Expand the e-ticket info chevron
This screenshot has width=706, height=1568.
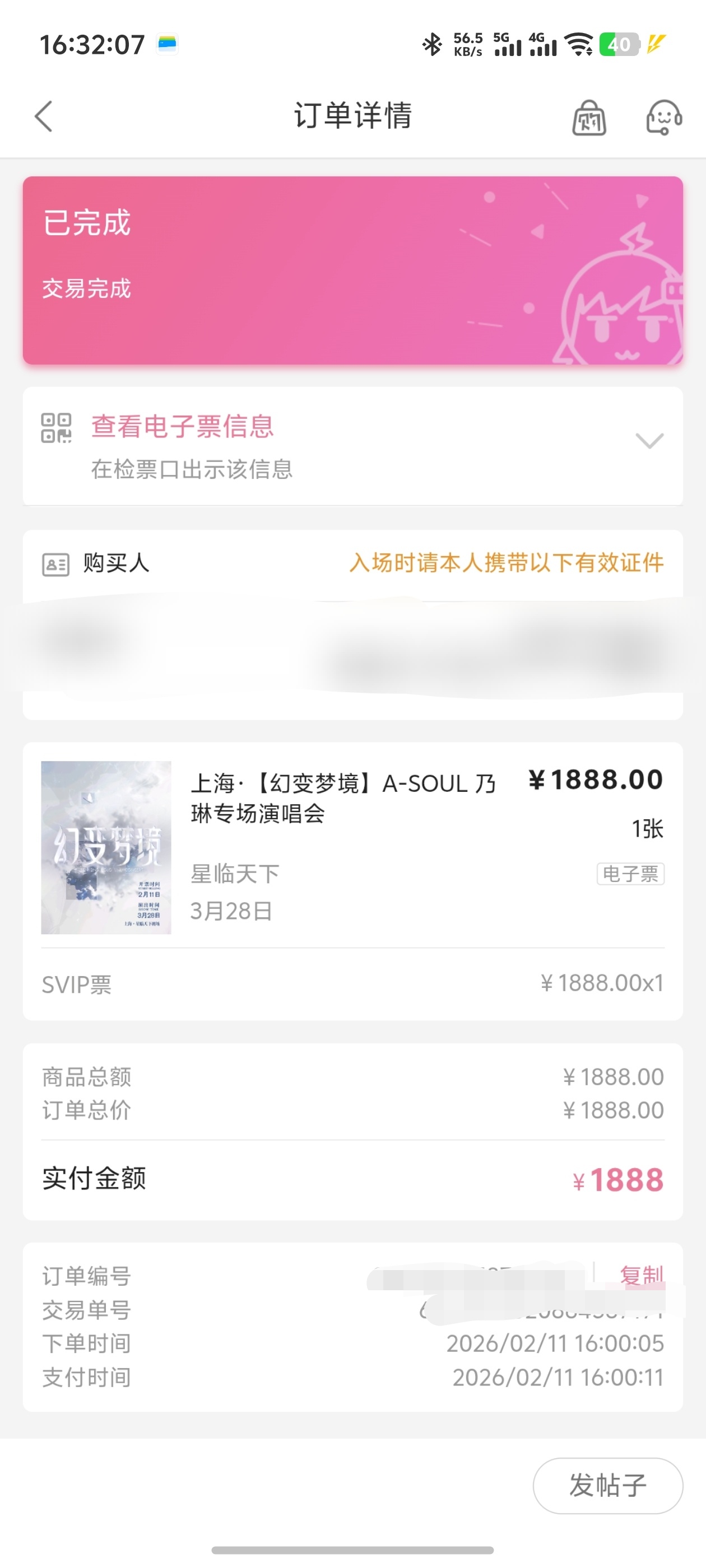click(x=649, y=441)
